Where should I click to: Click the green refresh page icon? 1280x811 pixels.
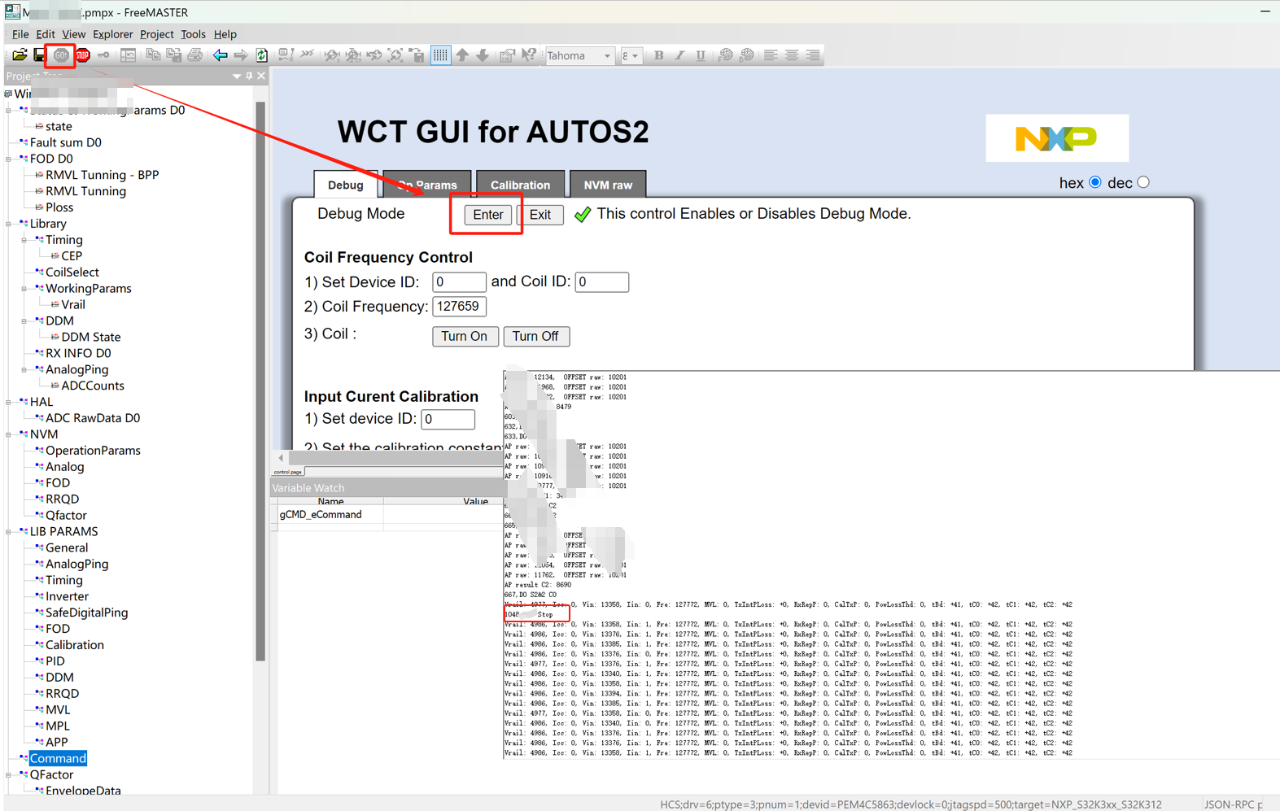(261, 56)
